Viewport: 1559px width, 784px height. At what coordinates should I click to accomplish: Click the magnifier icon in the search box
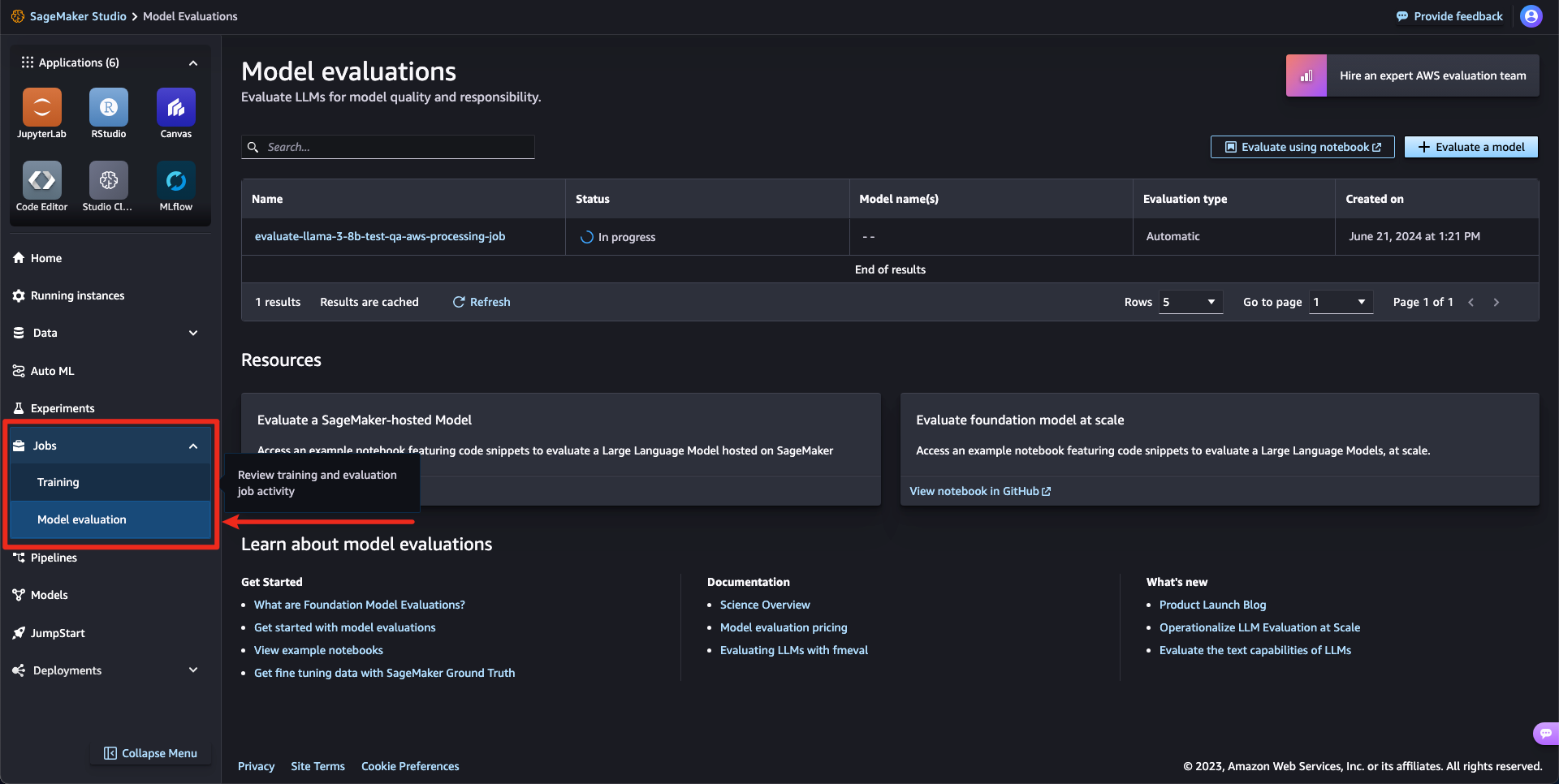point(253,147)
